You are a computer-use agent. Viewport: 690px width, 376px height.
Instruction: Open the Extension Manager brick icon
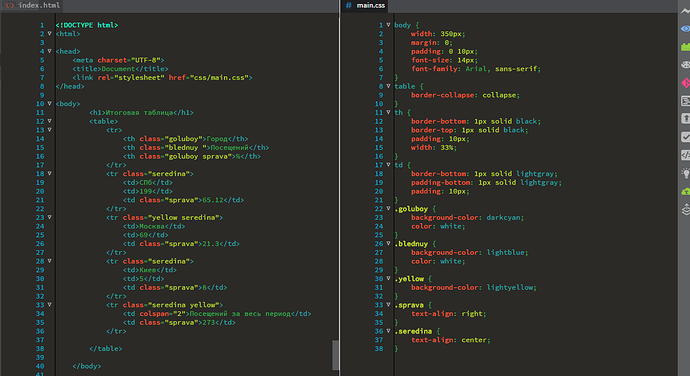click(x=686, y=47)
